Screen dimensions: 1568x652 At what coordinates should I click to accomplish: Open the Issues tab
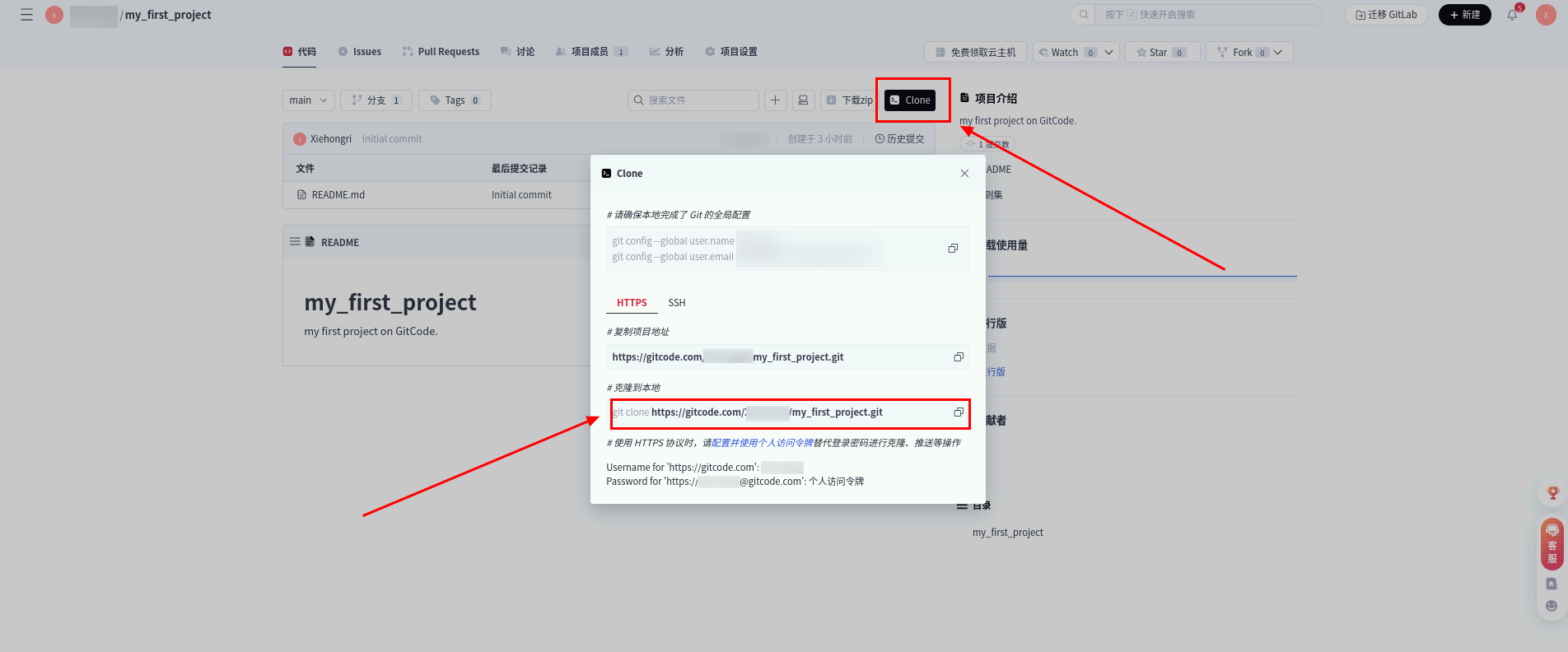coord(360,52)
